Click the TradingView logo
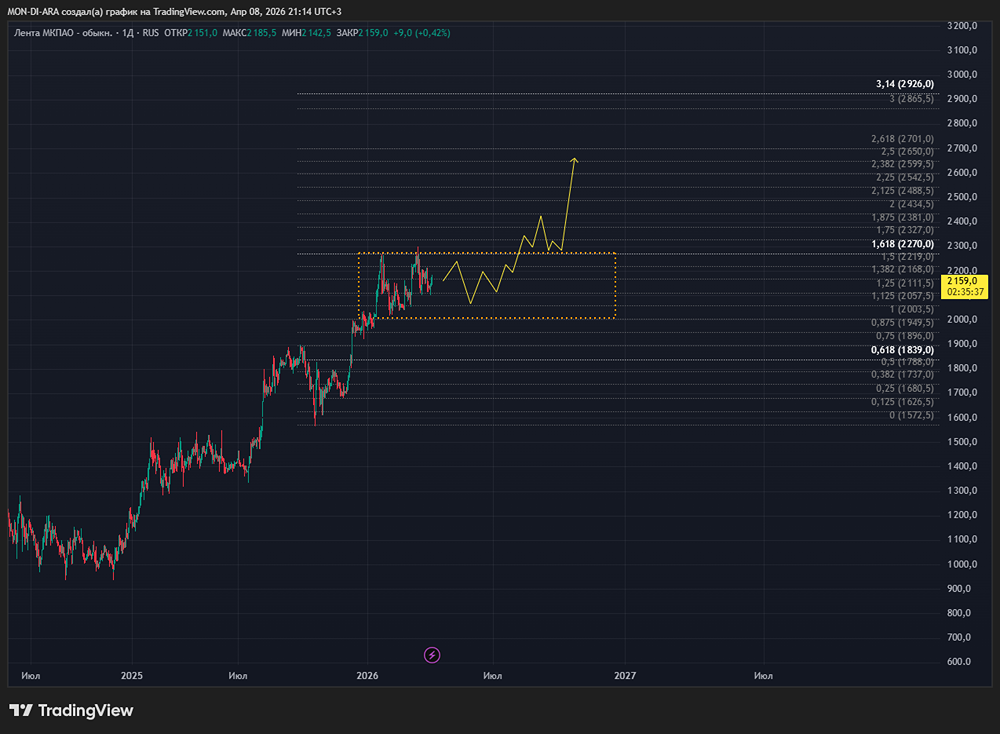Viewport: 1000px width, 734px height. [71, 710]
